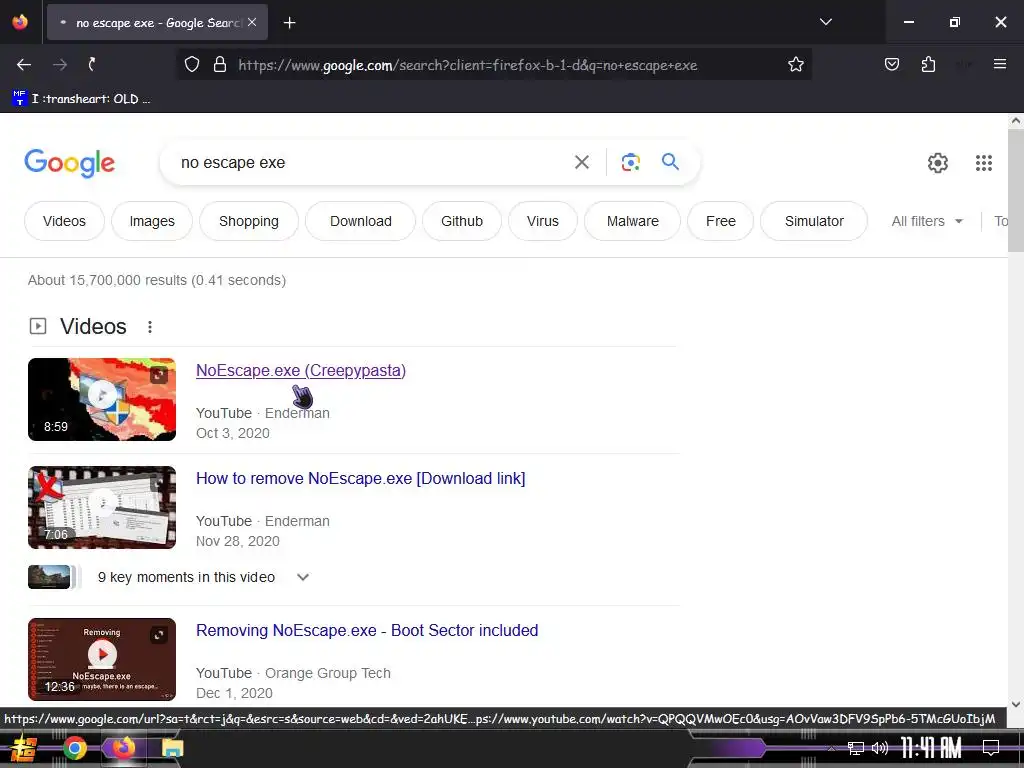
Task: Click the page vertical scrollbar thumb
Action: click(1016, 191)
